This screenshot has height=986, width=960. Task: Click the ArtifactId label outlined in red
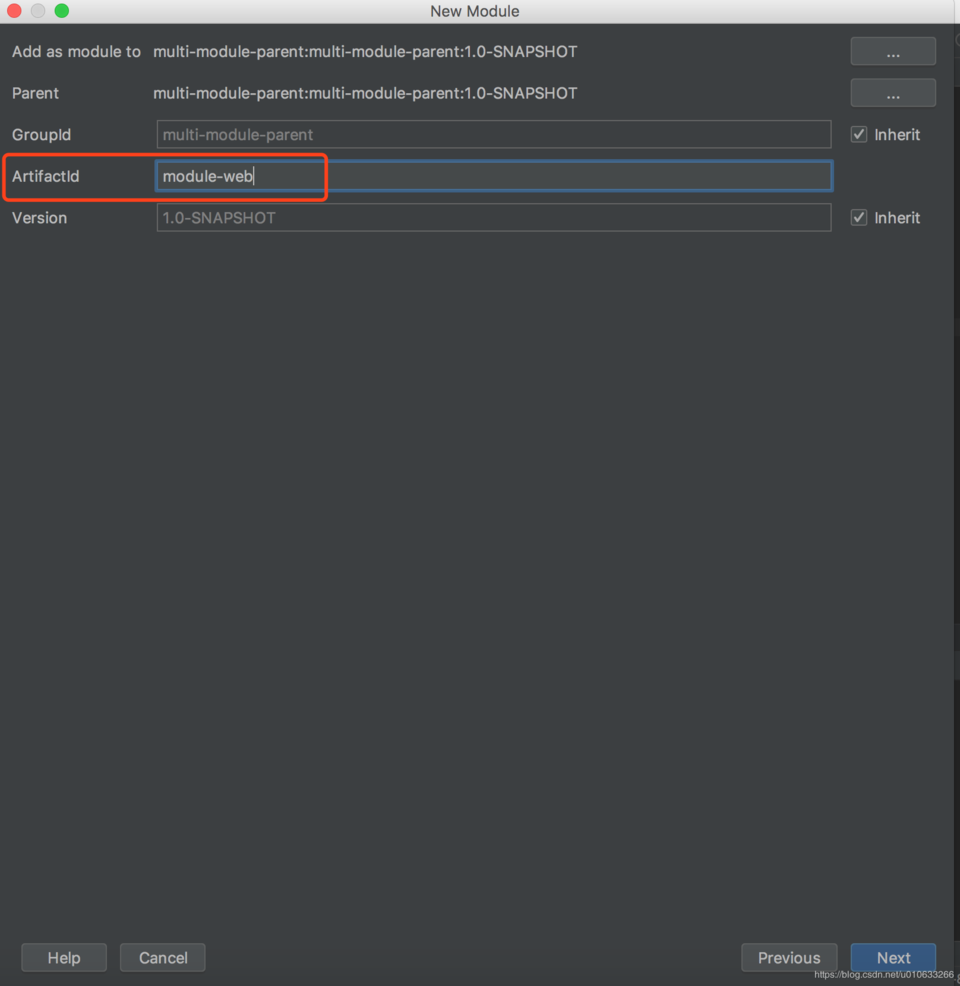tap(46, 176)
